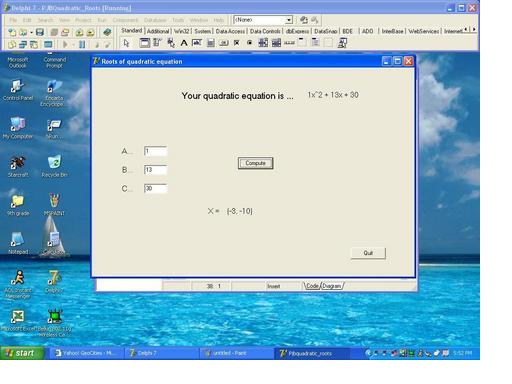Open Help contents book icon
The height and width of the screenshot is (384, 512).
click(107, 32)
